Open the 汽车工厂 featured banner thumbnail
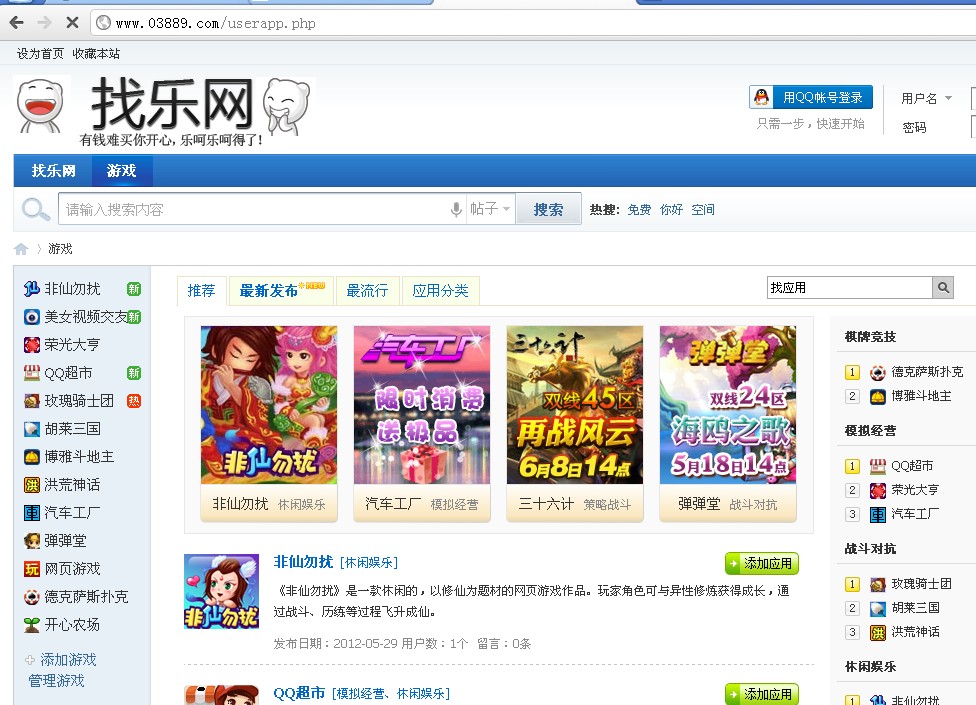 click(x=422, y=405)
